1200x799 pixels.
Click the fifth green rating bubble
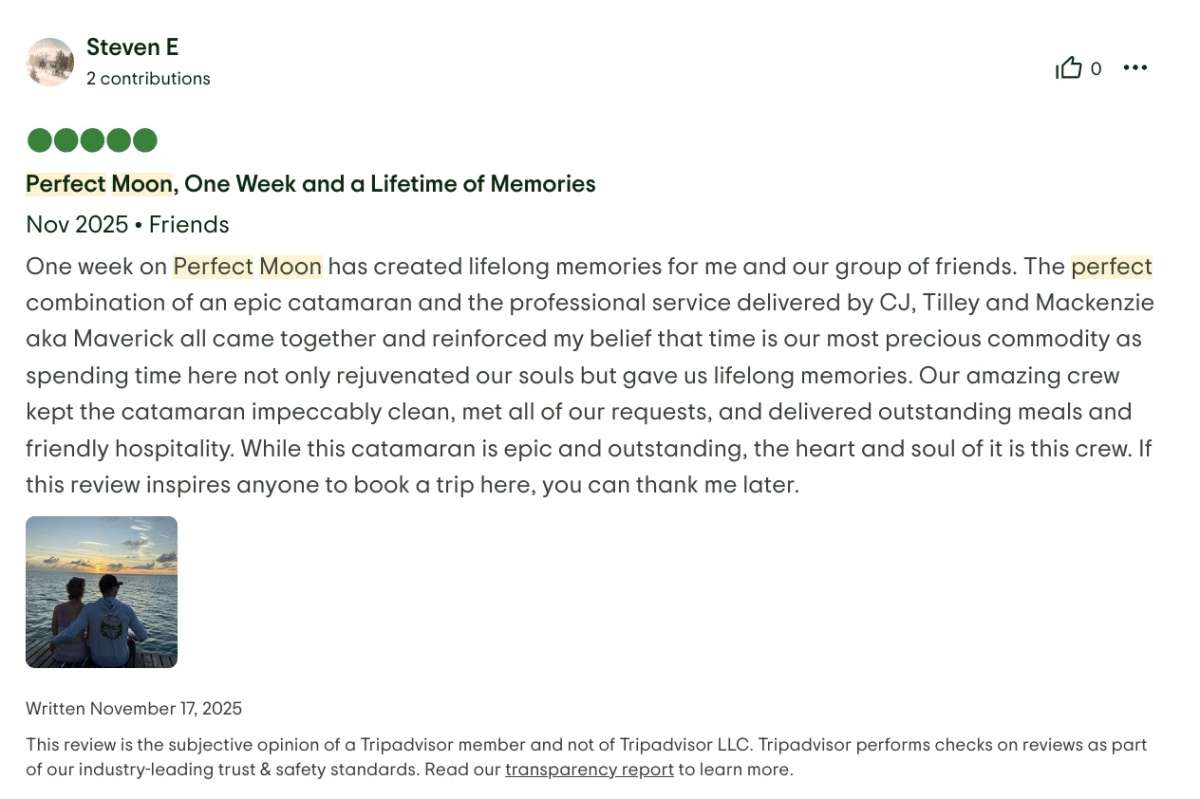[x=145, y=140]
